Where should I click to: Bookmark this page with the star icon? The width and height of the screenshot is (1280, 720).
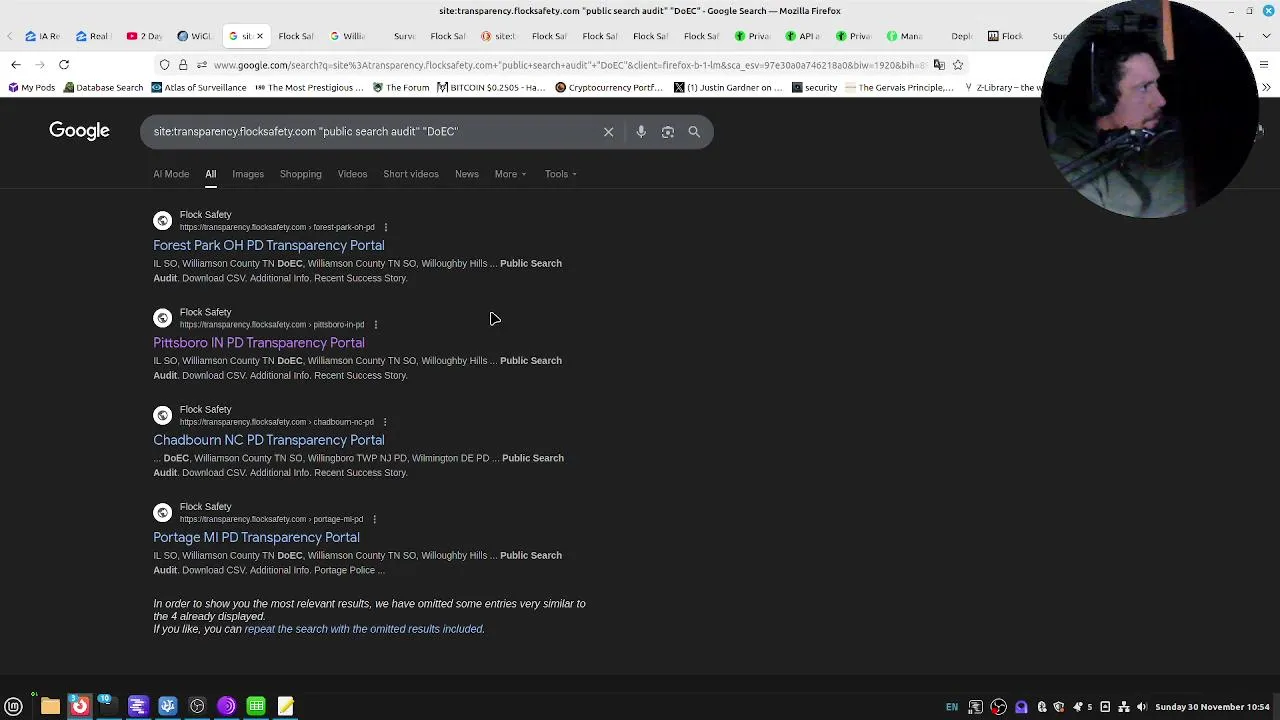pos(958,65)
